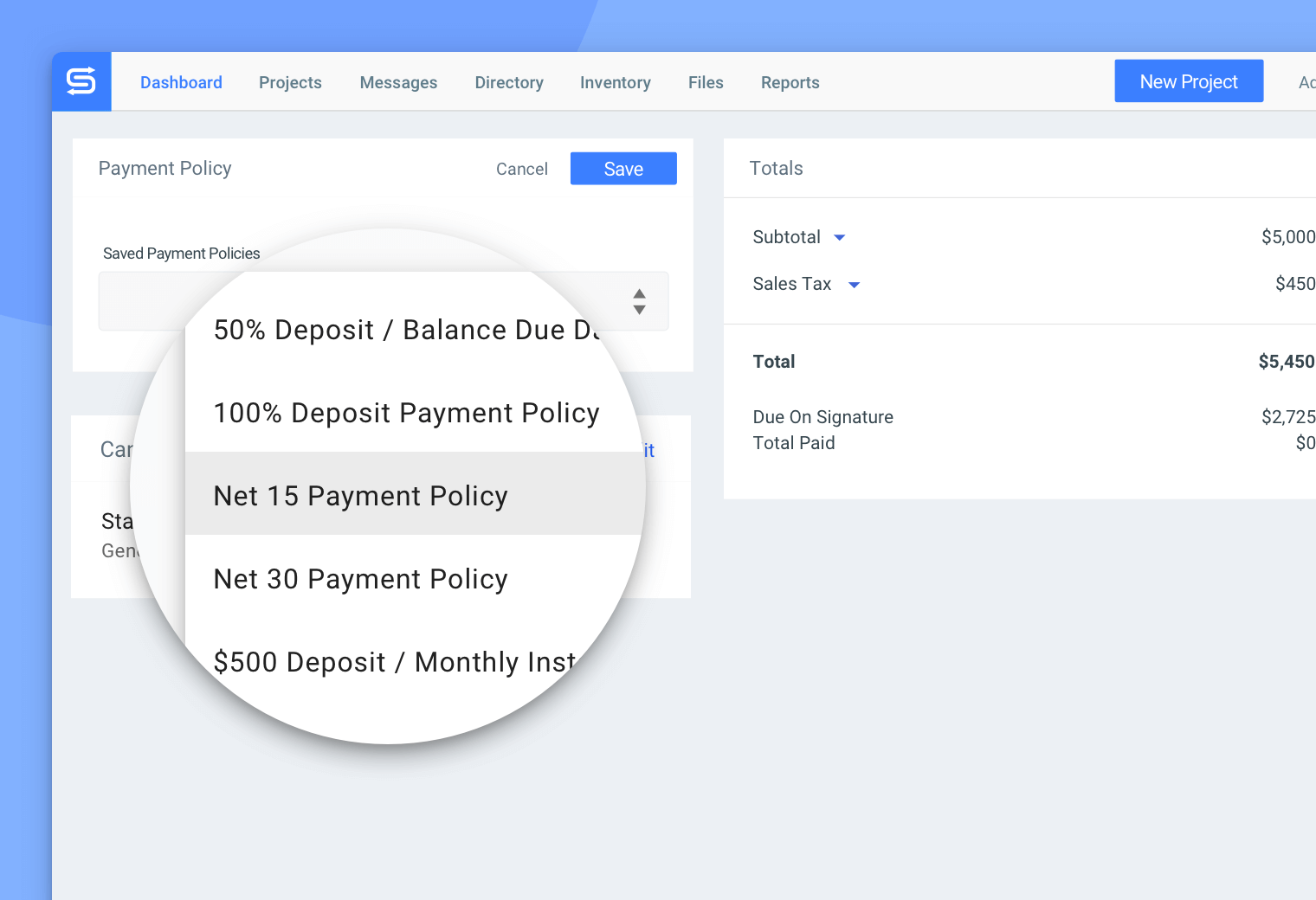
Task: Go to the Files tab
Action: [x=706, y=82]
